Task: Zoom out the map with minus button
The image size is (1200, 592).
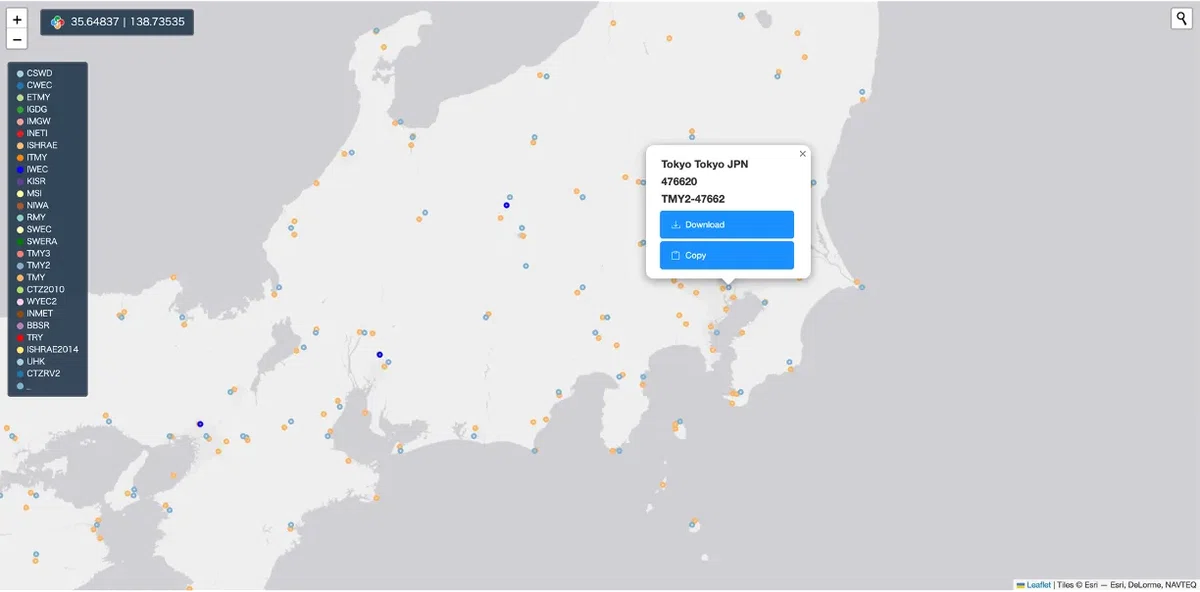Action: tap(17, 40)
